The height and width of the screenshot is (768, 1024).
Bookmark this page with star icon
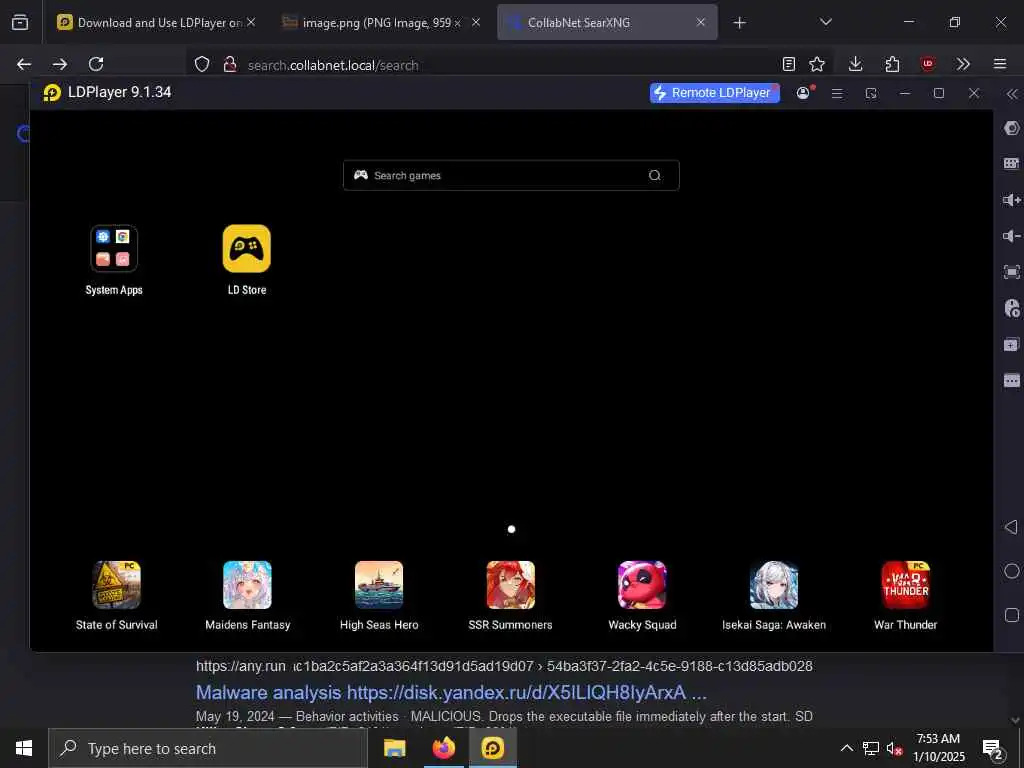pyautogui.click(x=817, y=64)
